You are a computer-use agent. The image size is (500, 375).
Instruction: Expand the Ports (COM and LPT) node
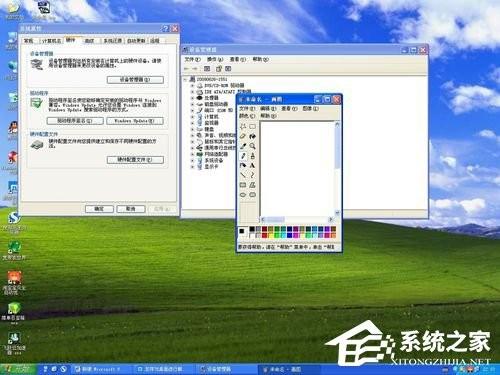[192, 110]
